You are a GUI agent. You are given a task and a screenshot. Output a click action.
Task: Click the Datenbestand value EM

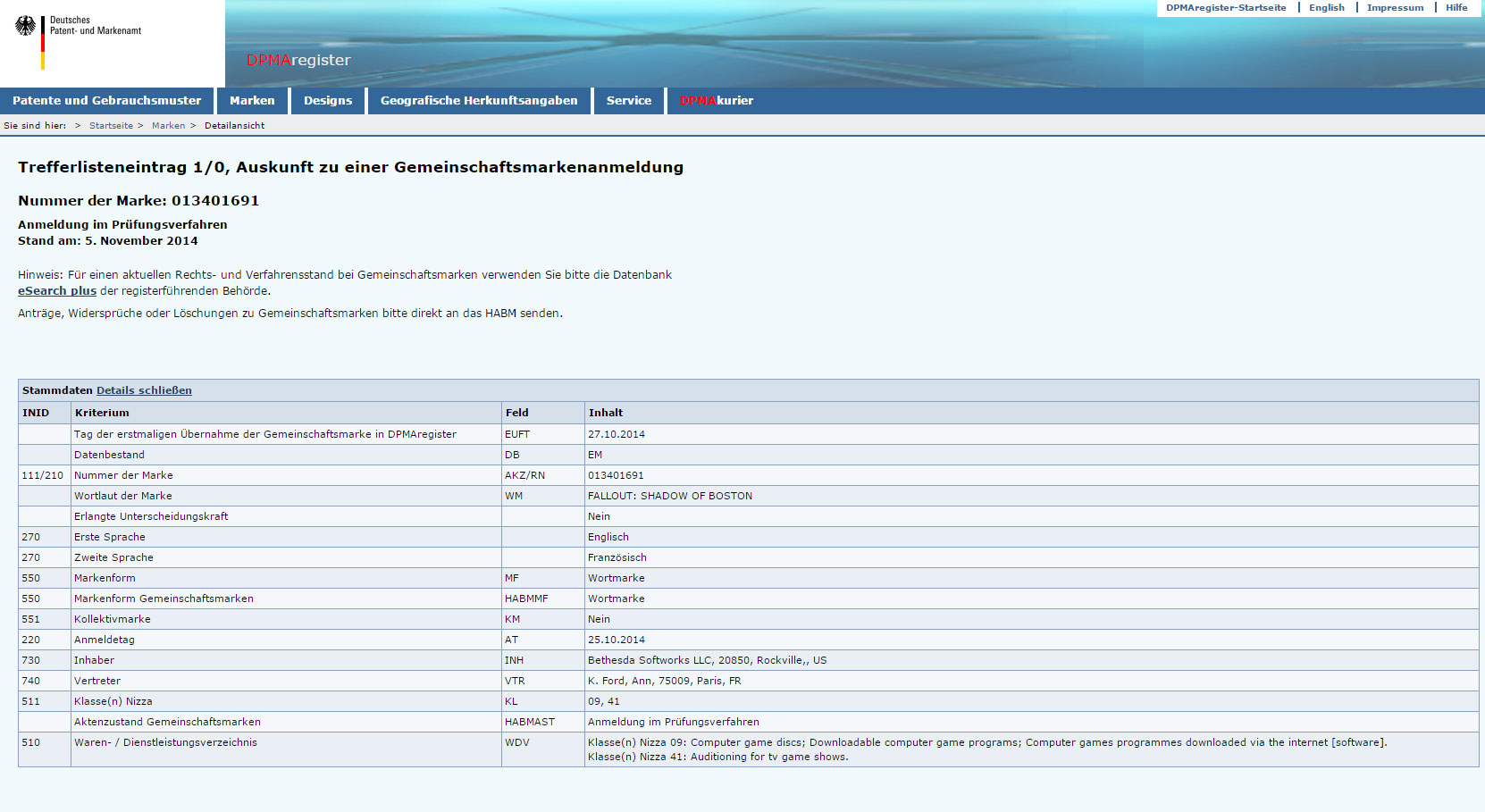pos(594,455)
